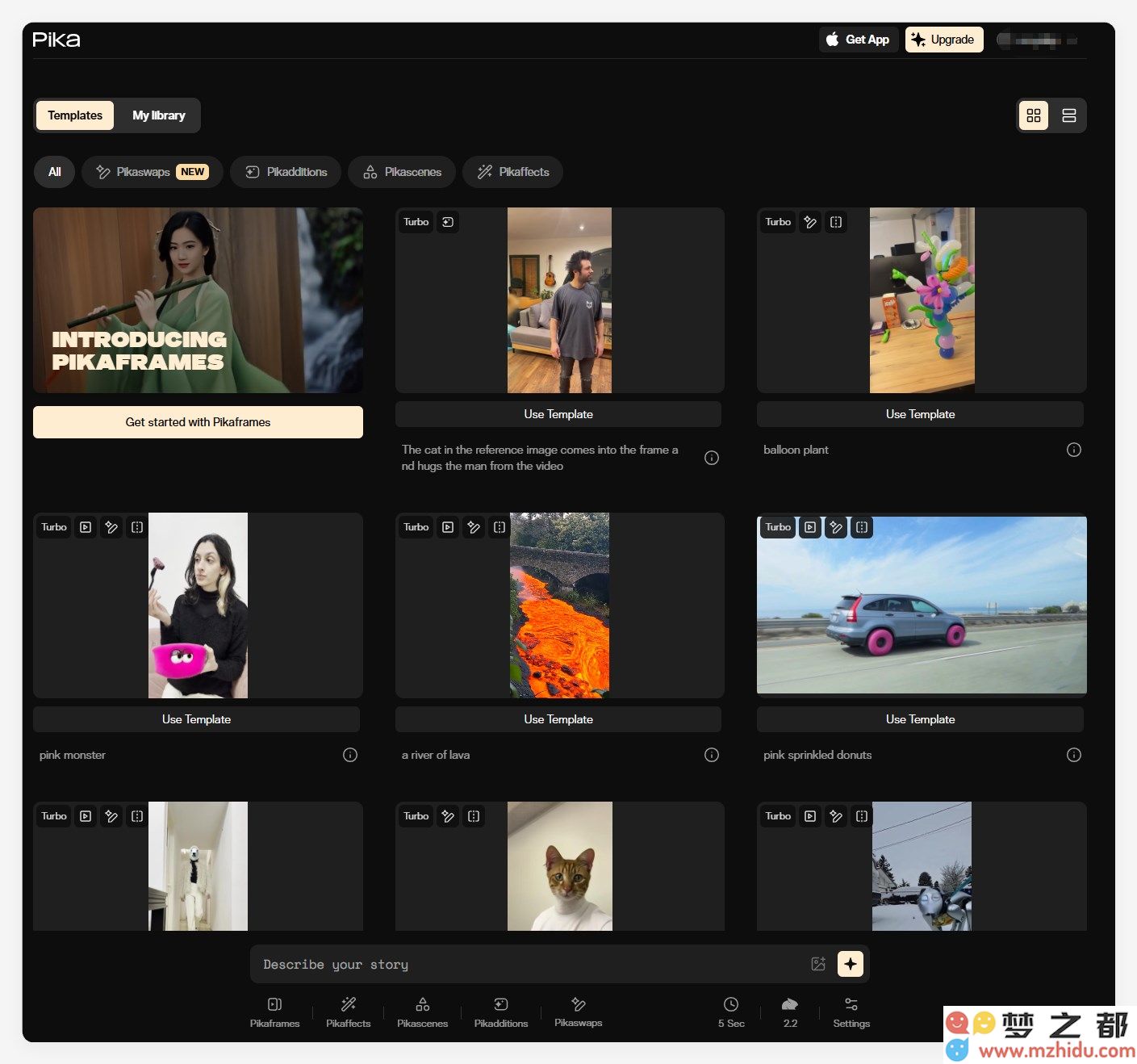Image resolution: width=1137 pixels, height=1064 pixels.
Task: Use Template for pink monster
Action: click(x=196, y=719)
